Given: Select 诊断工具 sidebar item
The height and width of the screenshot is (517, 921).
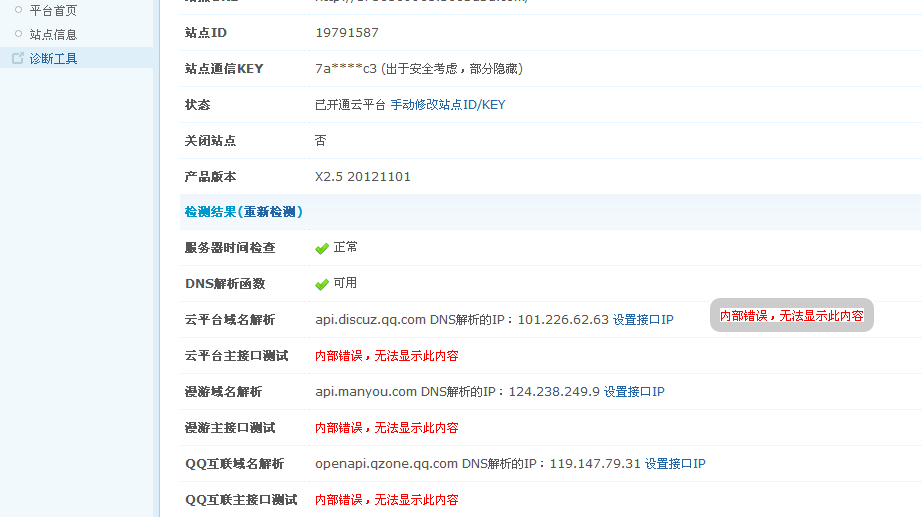Looking at the screenshot, I should pos(53,59).
